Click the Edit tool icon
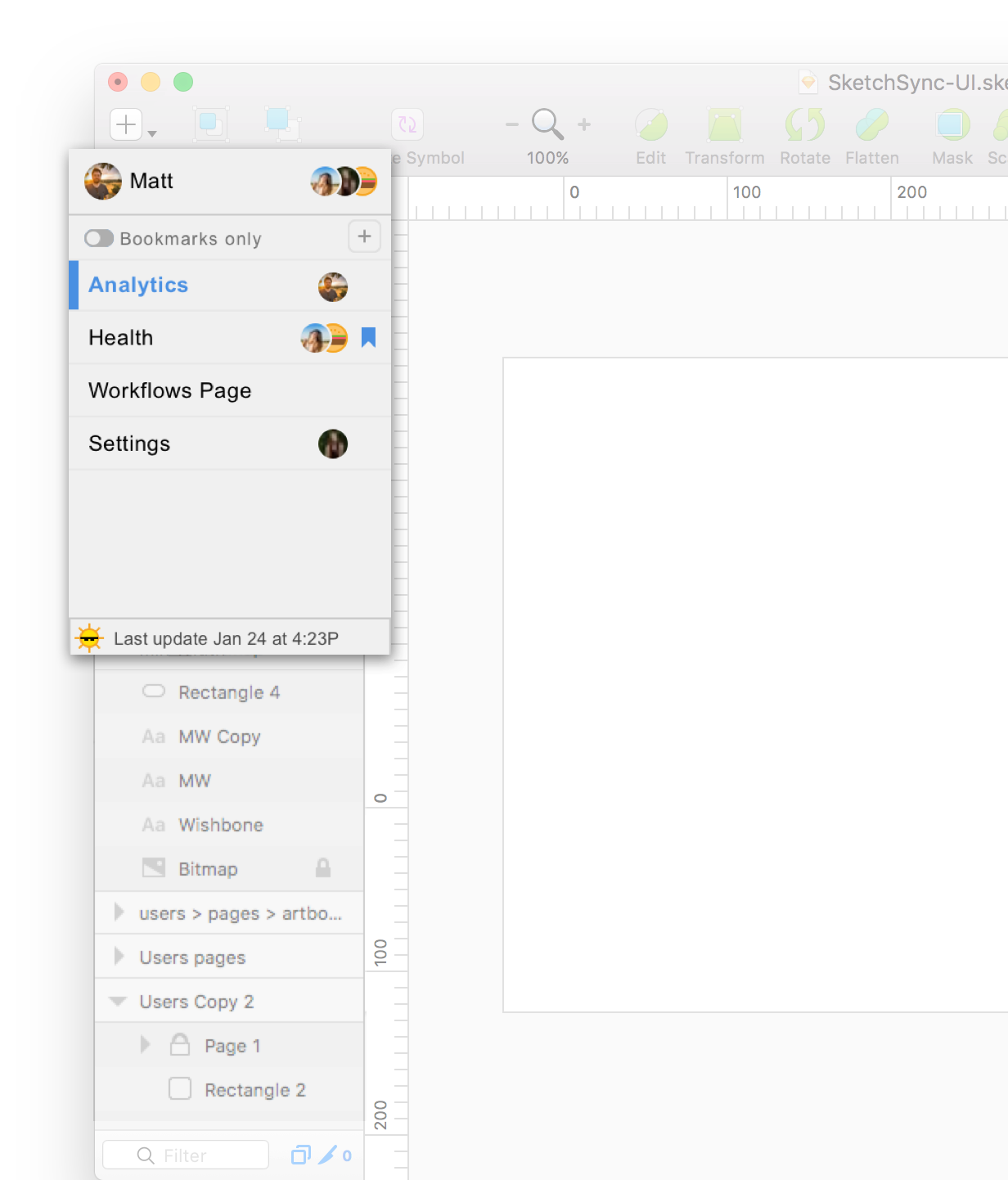 pos(650,125)
